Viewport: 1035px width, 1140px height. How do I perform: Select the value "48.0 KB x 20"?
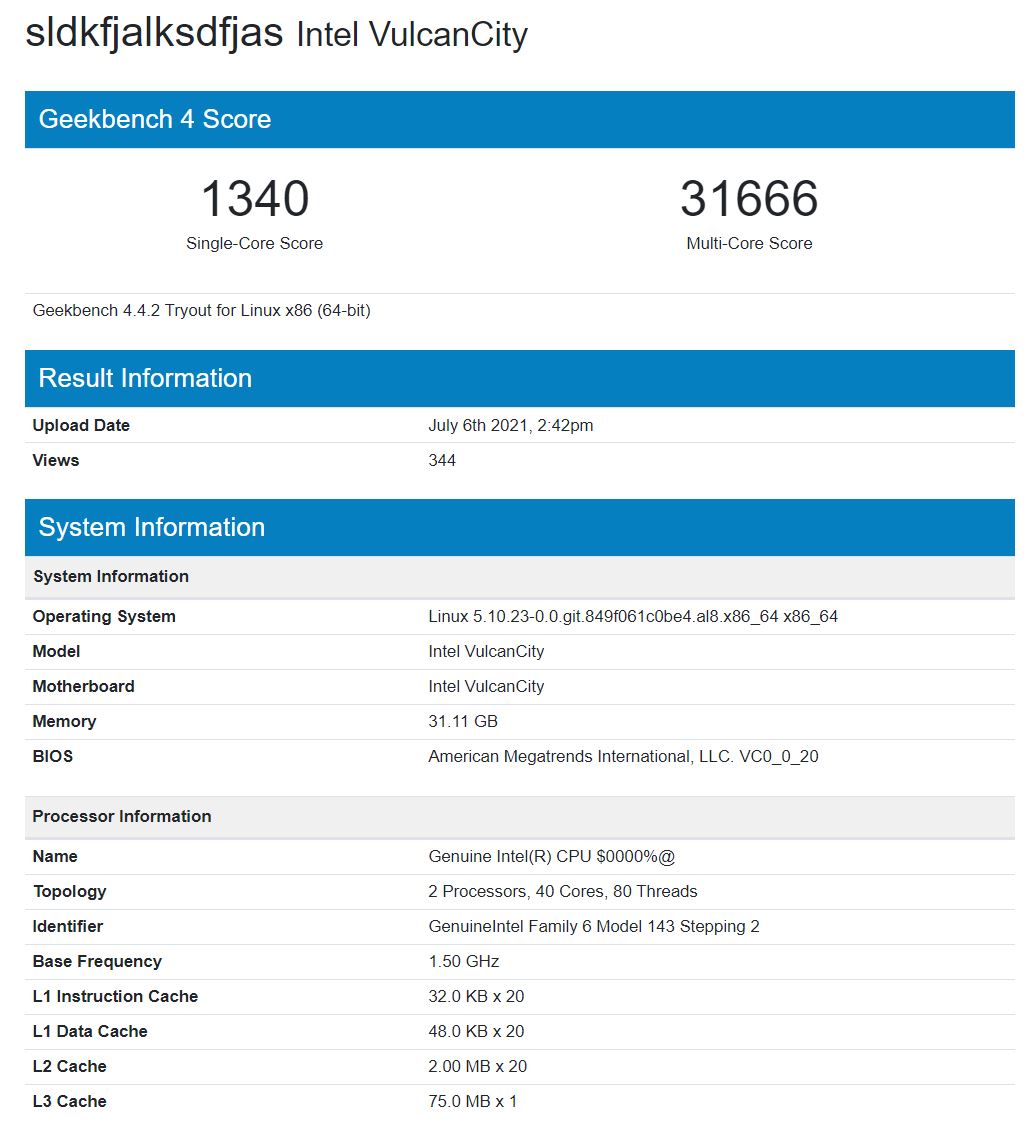(476, 1031)
